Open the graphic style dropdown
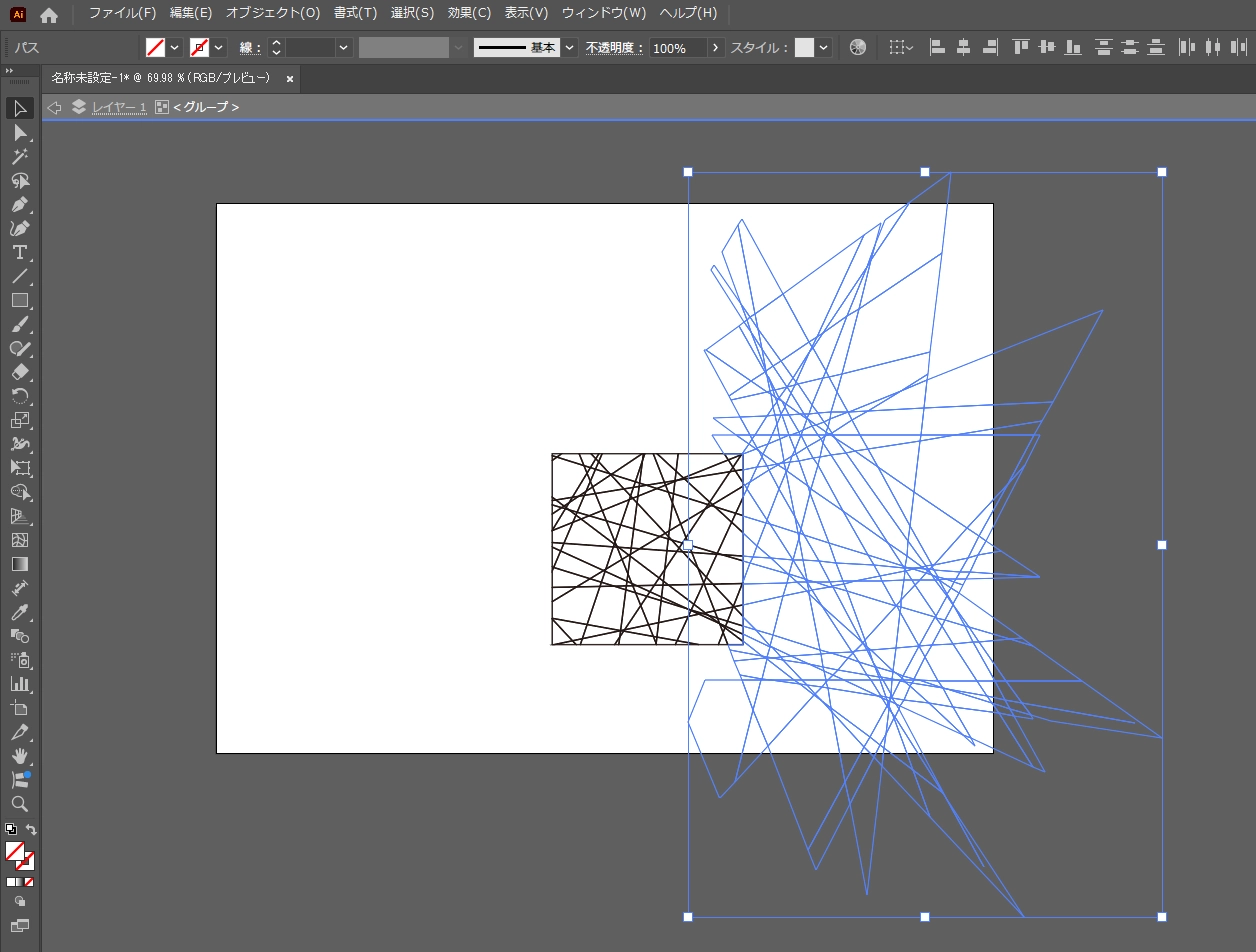The image size is (1256, 952). (824, 48)
